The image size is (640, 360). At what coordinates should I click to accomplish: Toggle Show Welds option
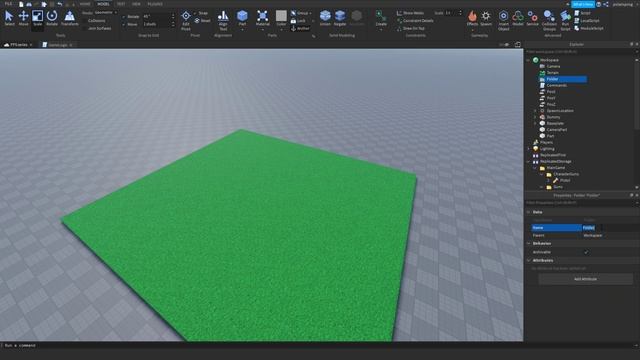(410, 13)
